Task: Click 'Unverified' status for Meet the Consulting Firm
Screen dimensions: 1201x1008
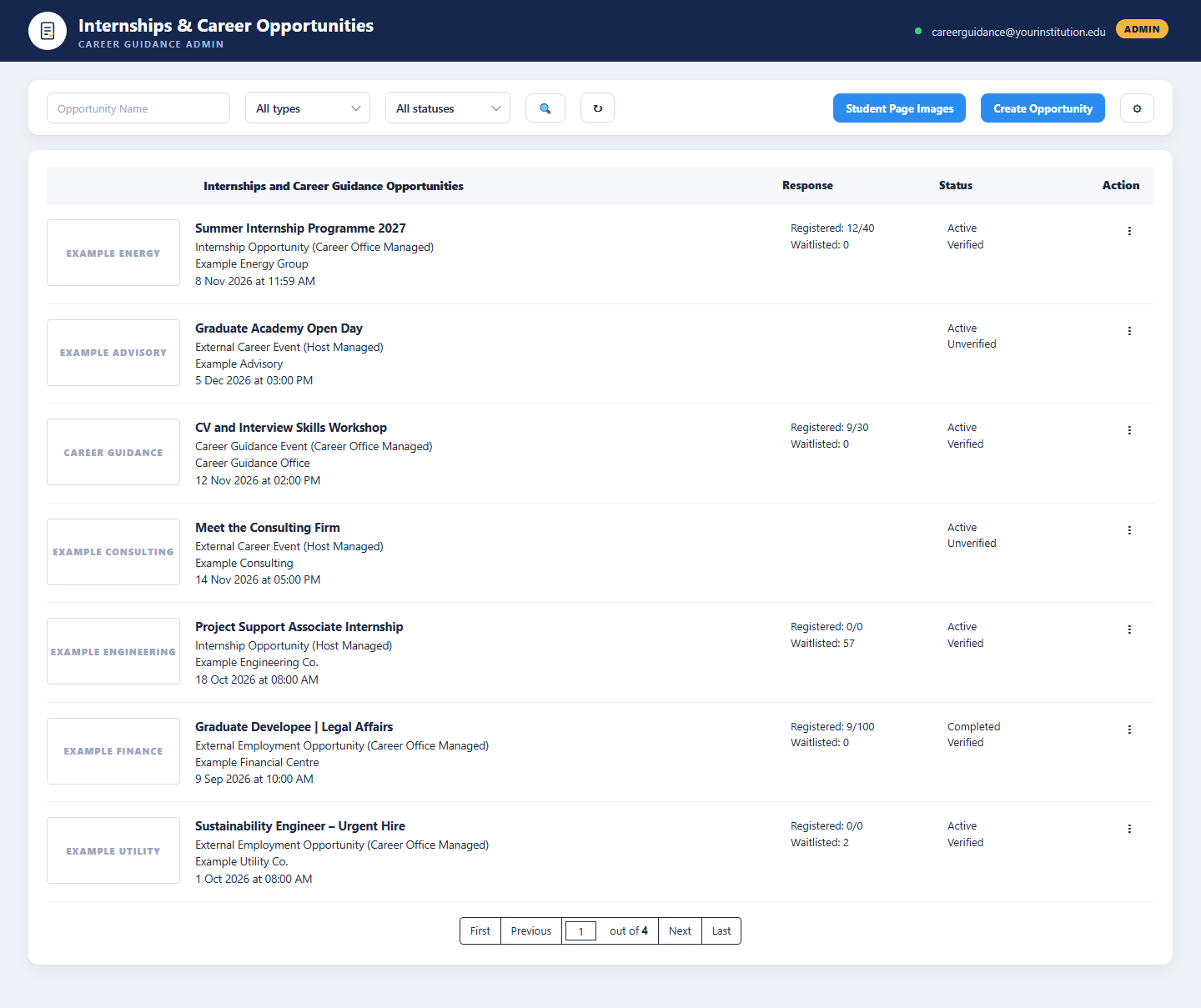Action: [x=972, y=544]
